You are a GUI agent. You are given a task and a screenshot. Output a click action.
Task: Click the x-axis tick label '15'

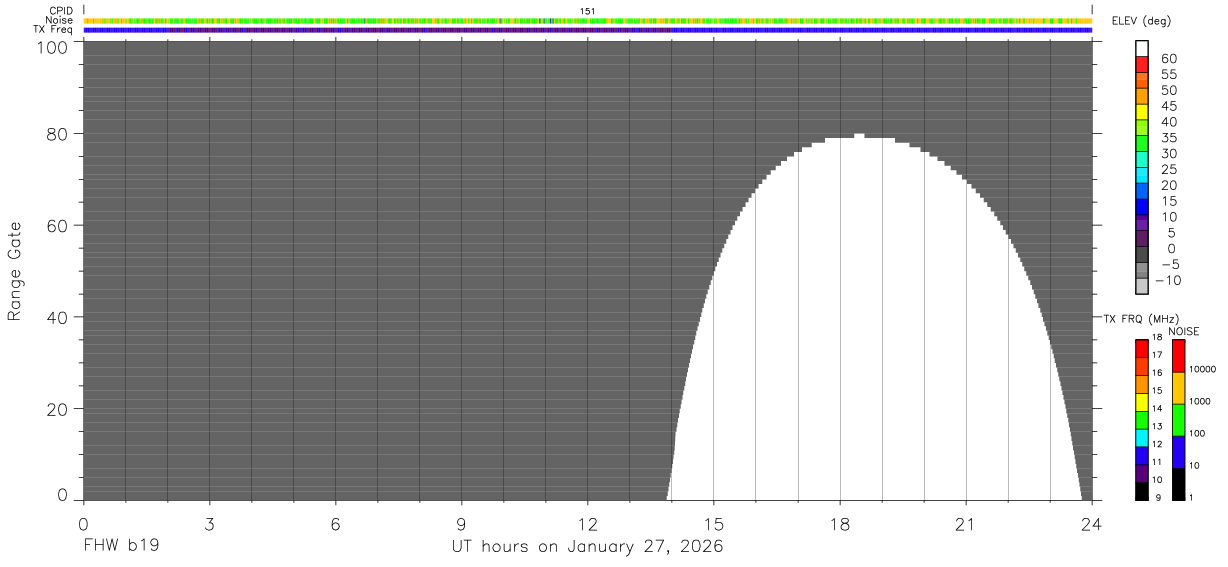tap(714, 523)
